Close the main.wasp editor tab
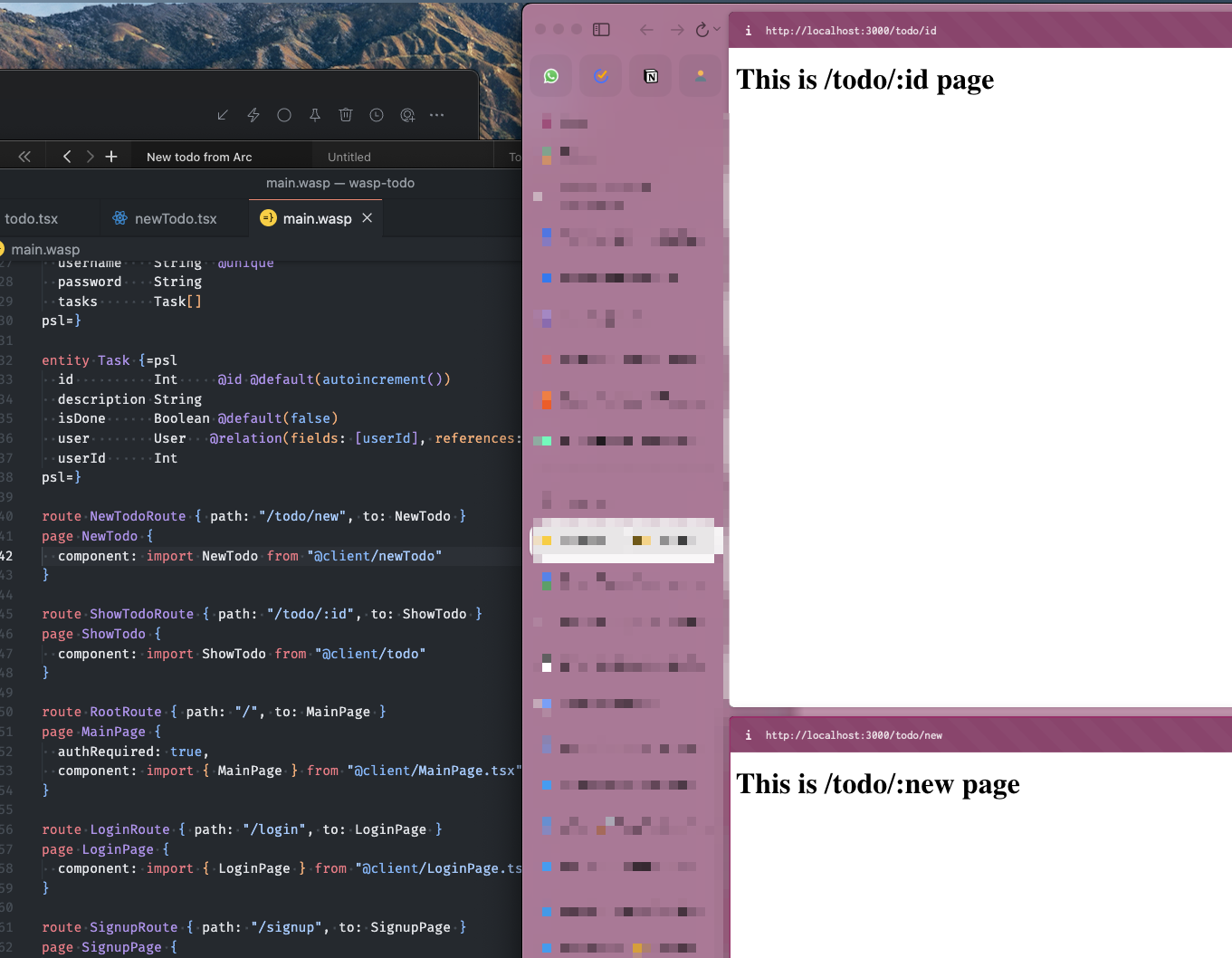The width and height of the screenshot is (1232, 958). pyautogui.click(x=367, y=218)
